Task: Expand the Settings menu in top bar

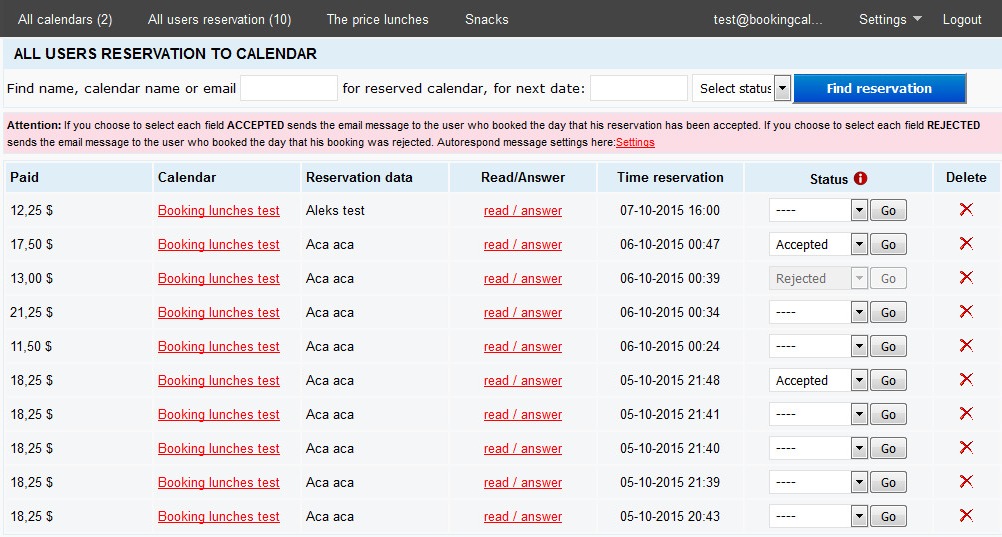Action: (x=889, y=19)
